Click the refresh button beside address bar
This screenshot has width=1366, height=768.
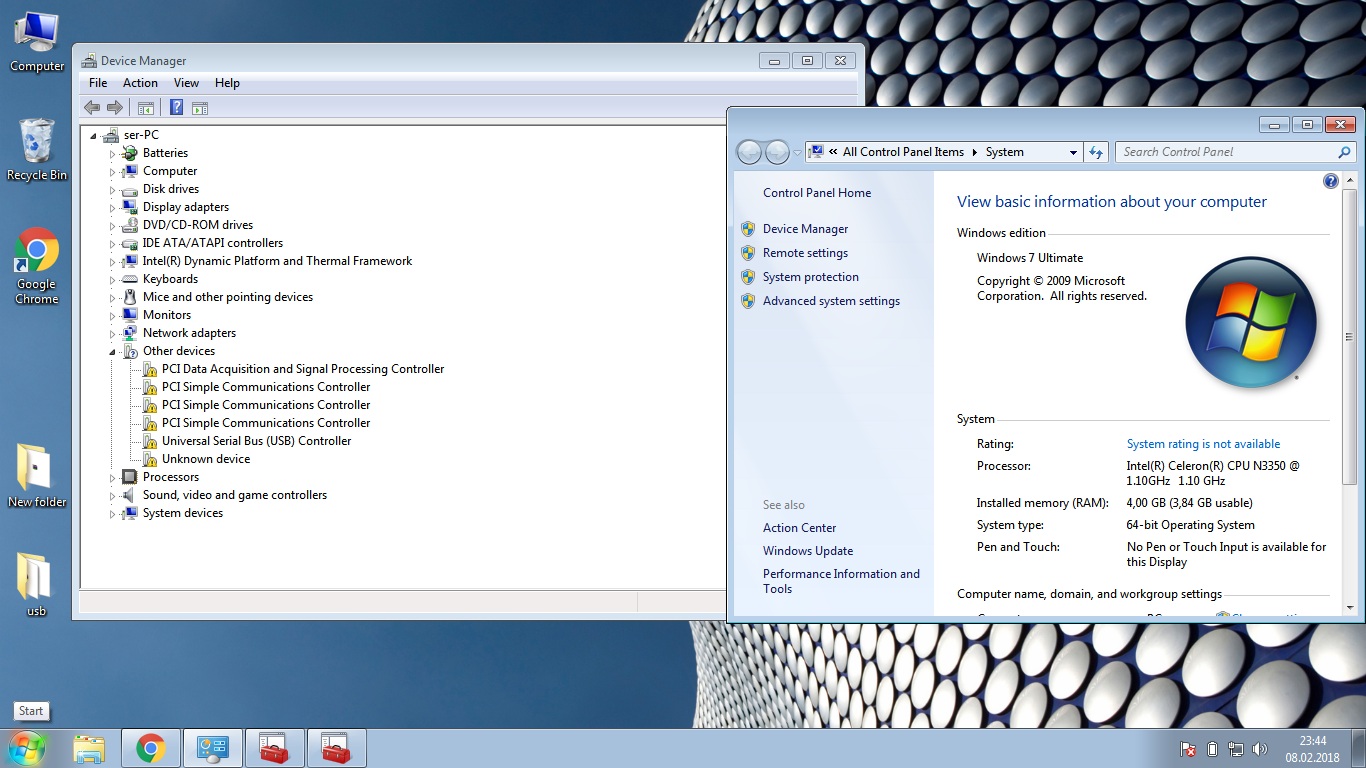tap(1096, 152)
